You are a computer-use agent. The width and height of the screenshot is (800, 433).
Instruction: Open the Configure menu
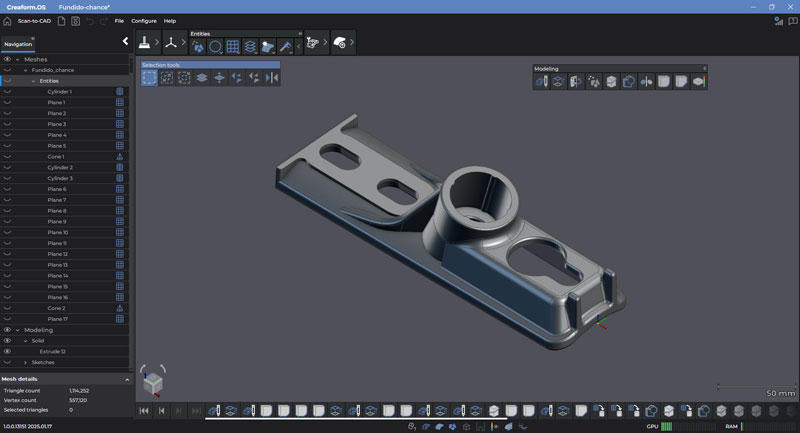144,20
